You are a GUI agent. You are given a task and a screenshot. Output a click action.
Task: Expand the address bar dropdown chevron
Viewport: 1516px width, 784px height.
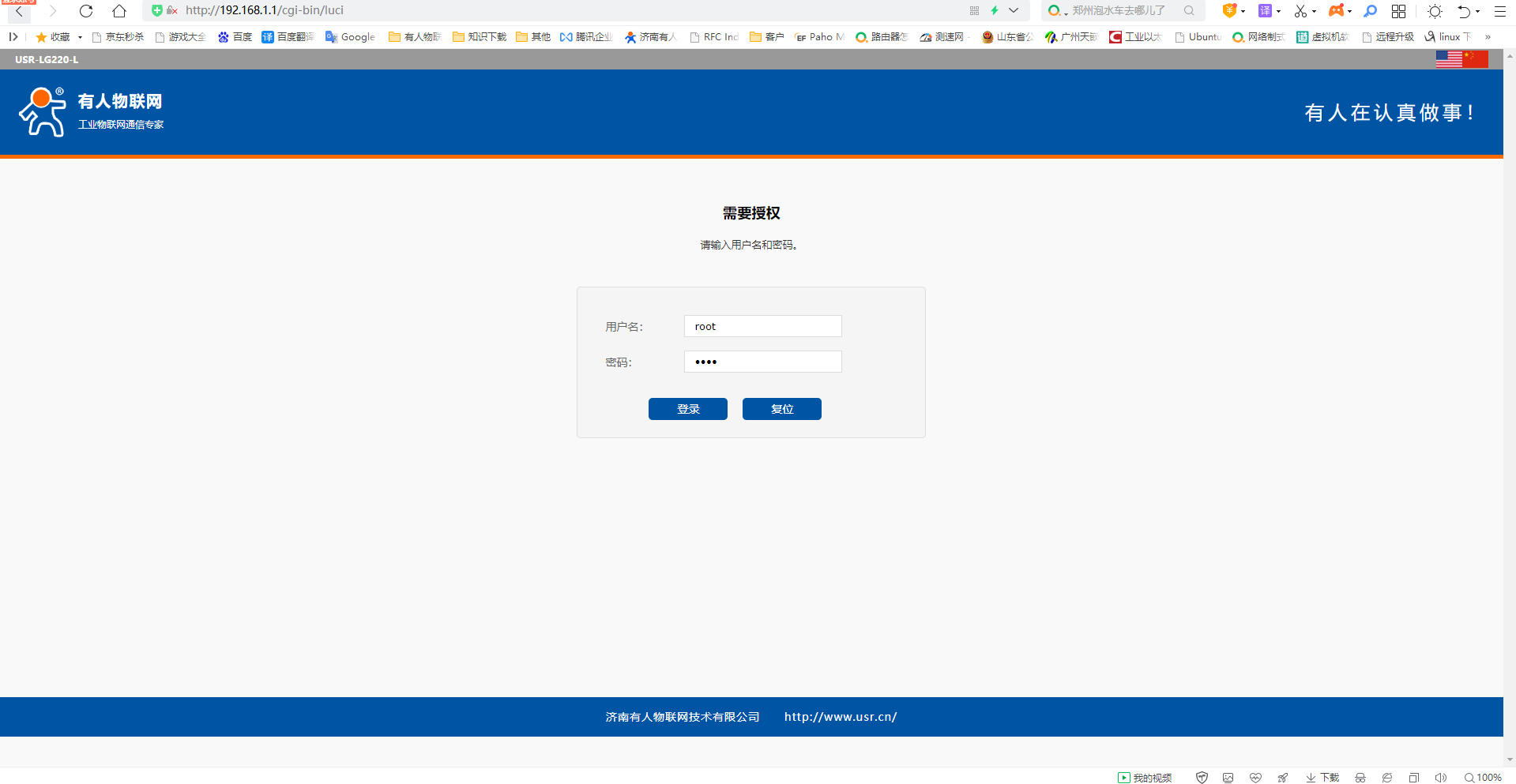[1014, 11]
